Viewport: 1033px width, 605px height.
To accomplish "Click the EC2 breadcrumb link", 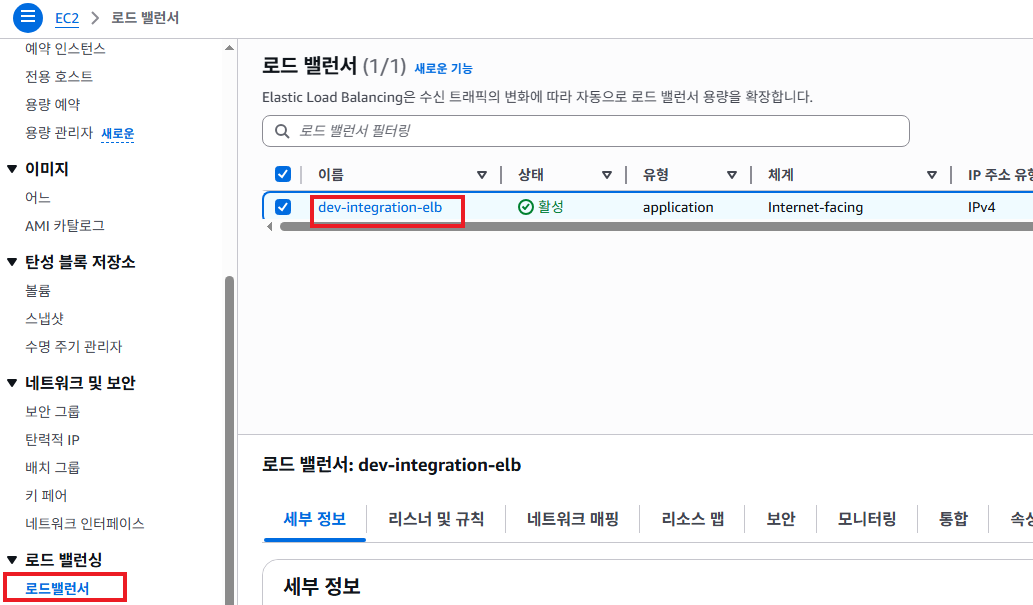I will click(x=67, y=18).
